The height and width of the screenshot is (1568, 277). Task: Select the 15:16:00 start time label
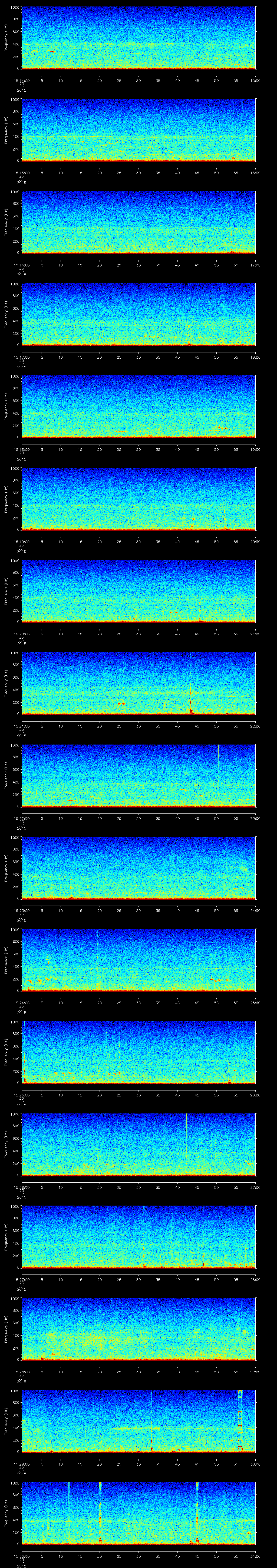tap(21, 265)
